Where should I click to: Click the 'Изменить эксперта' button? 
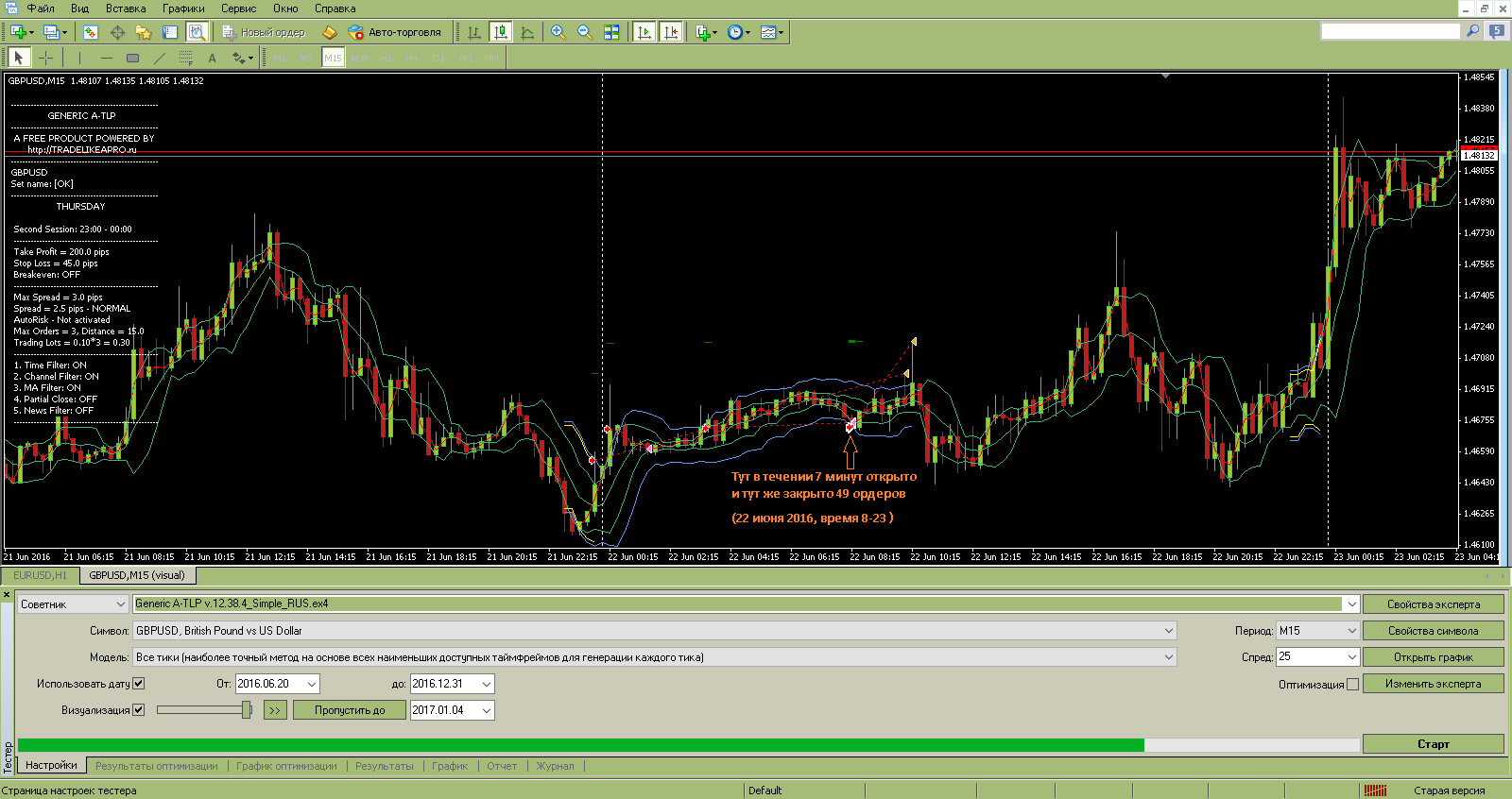[1434, 684]
